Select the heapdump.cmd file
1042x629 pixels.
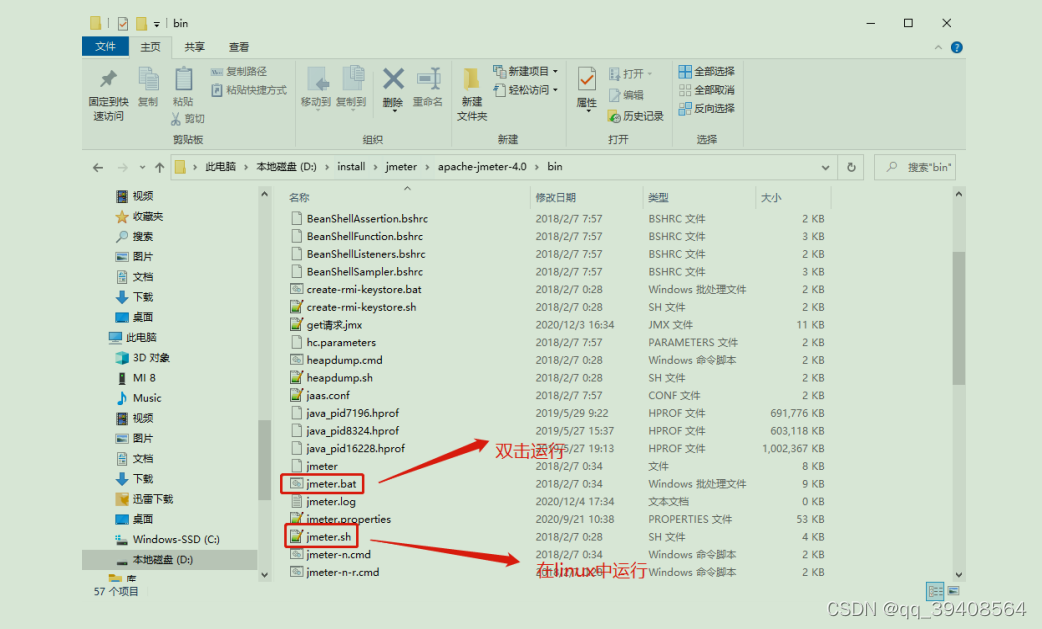click(x=337, y=360)
